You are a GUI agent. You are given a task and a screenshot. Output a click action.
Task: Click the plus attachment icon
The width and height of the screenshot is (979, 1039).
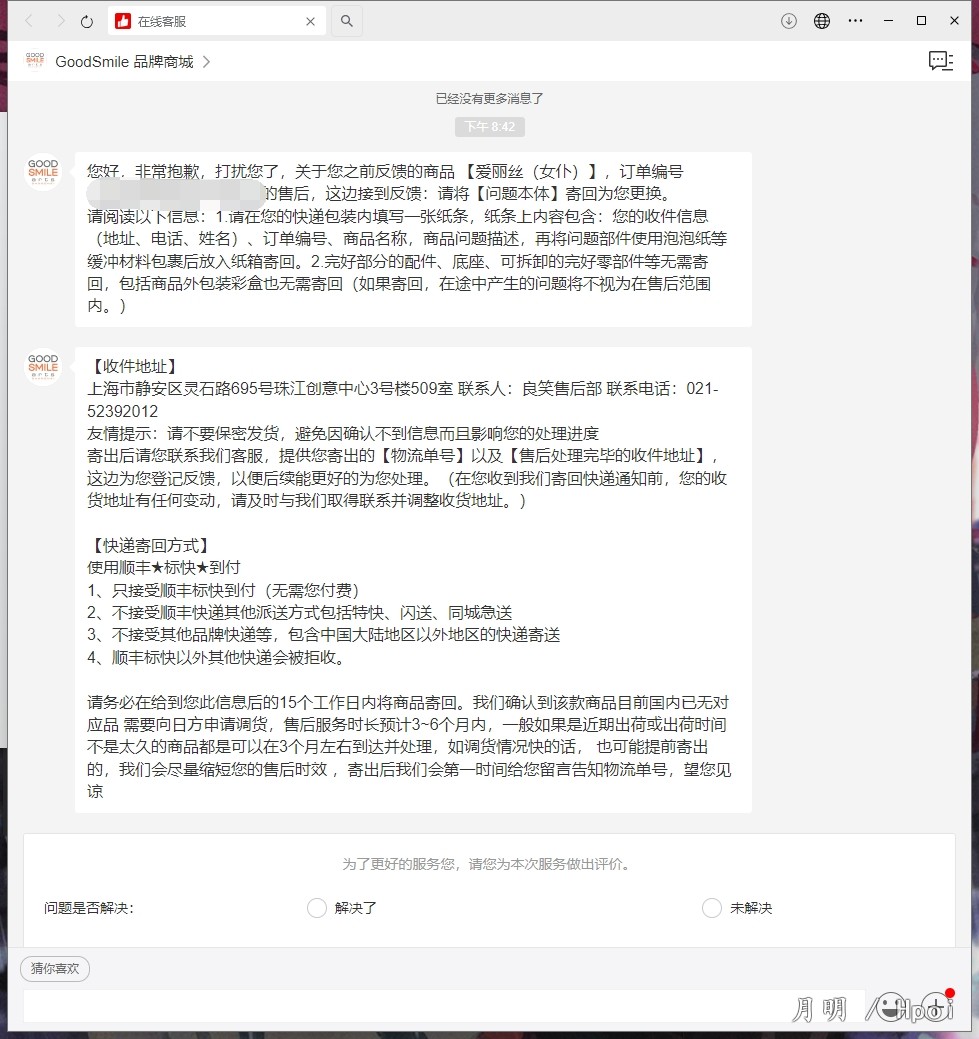coord(936,1005)
